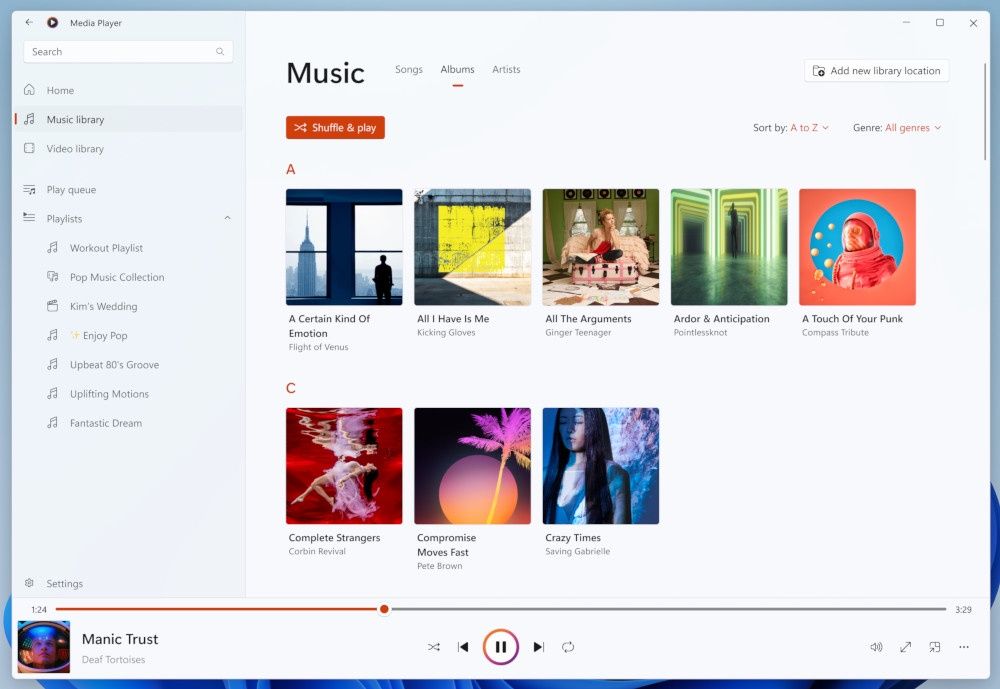The image size is (1000, 689).
Task: Click Manic Trust now-playing artwork
Action: (43, 647)
